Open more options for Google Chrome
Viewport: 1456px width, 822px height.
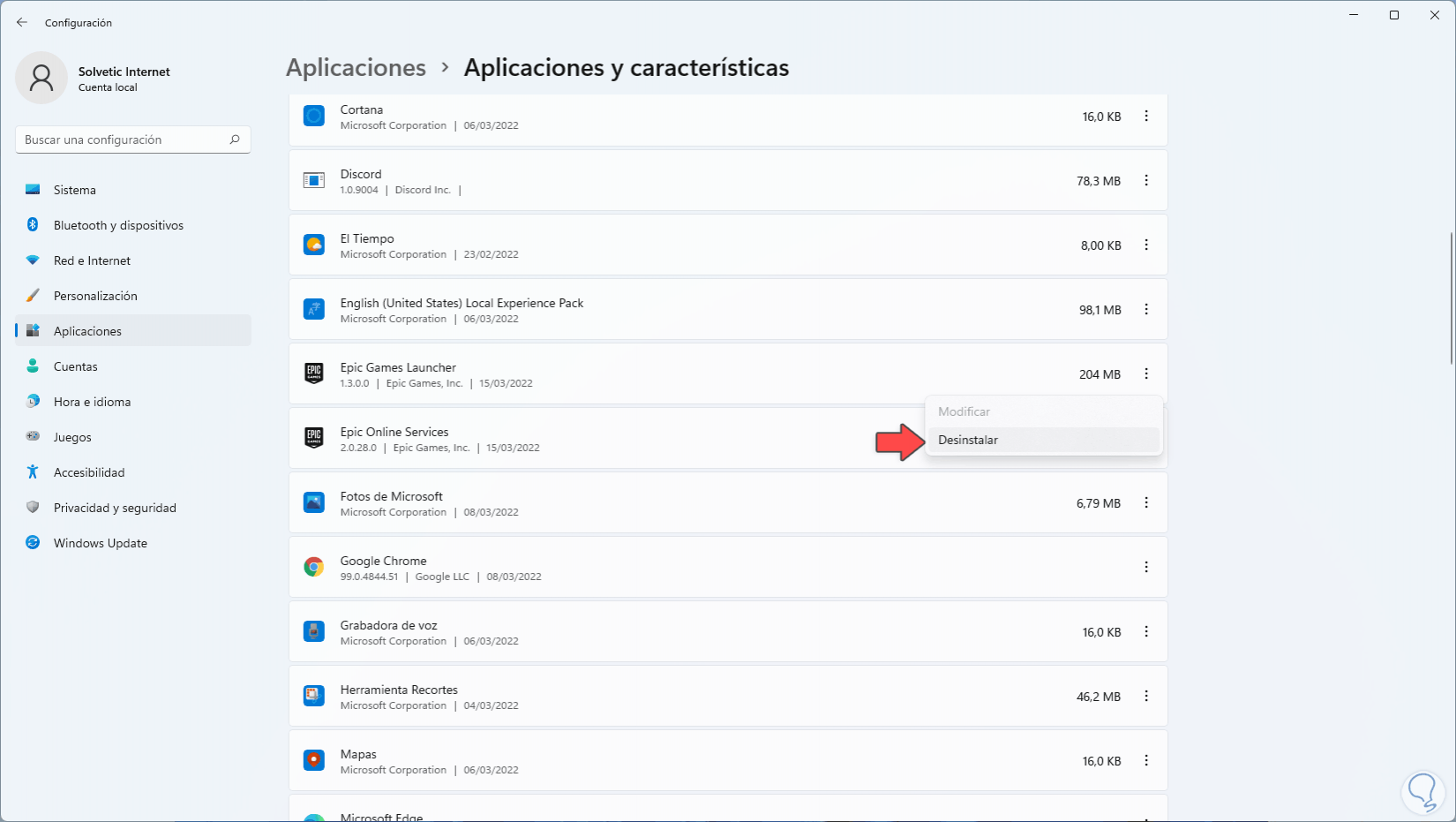[x=1146, y=567]
